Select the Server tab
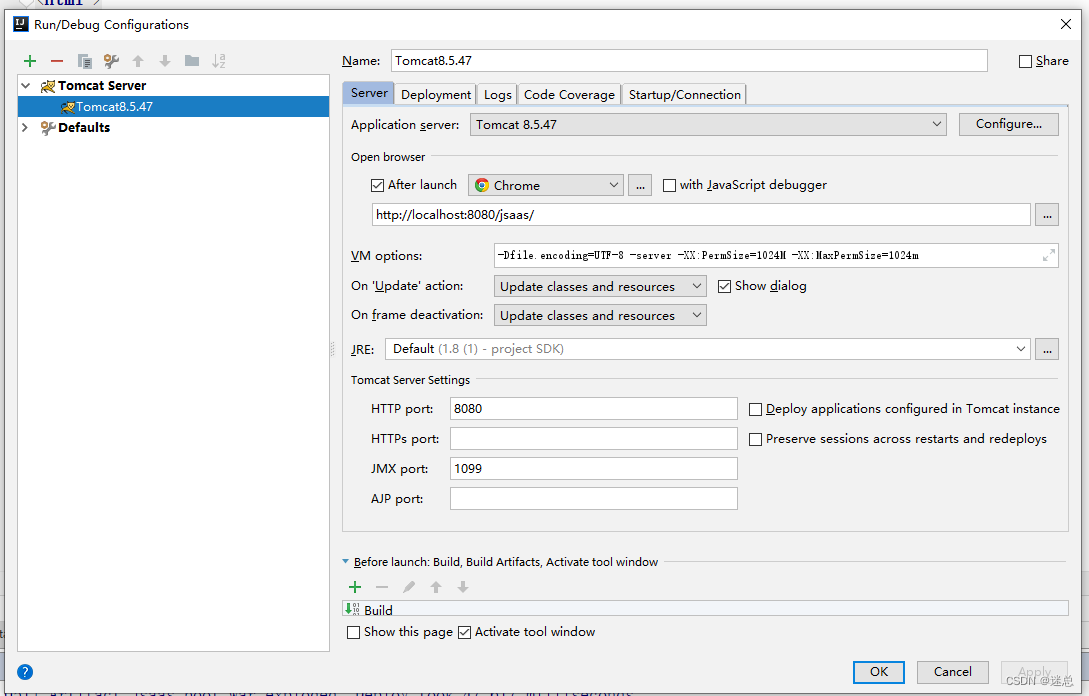This screenshot has width=1089, height=696. coord(369,93)
